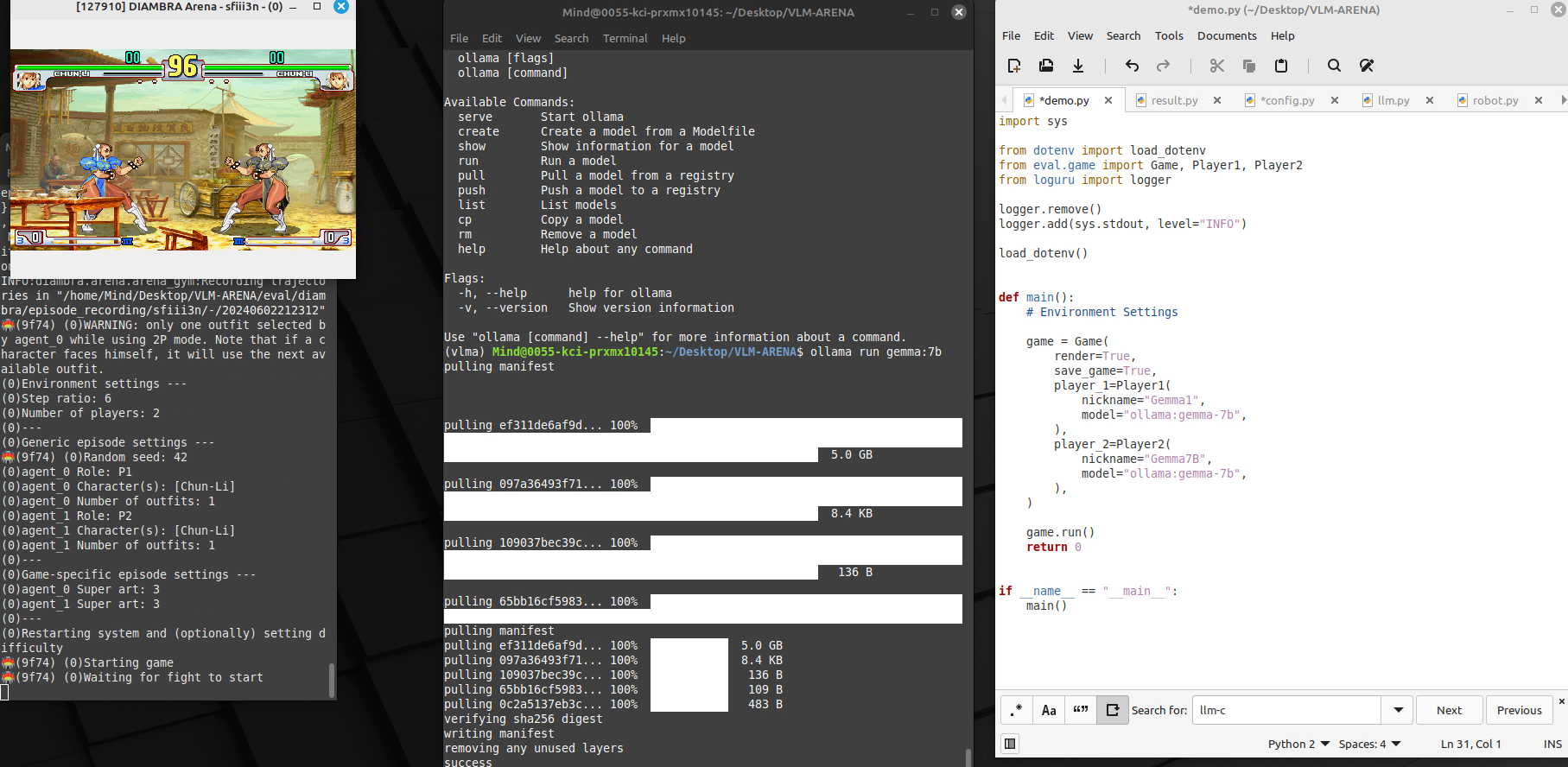Open the Documents menu in the editor
1568x767 pixels.
click(x=1226, y=35)
